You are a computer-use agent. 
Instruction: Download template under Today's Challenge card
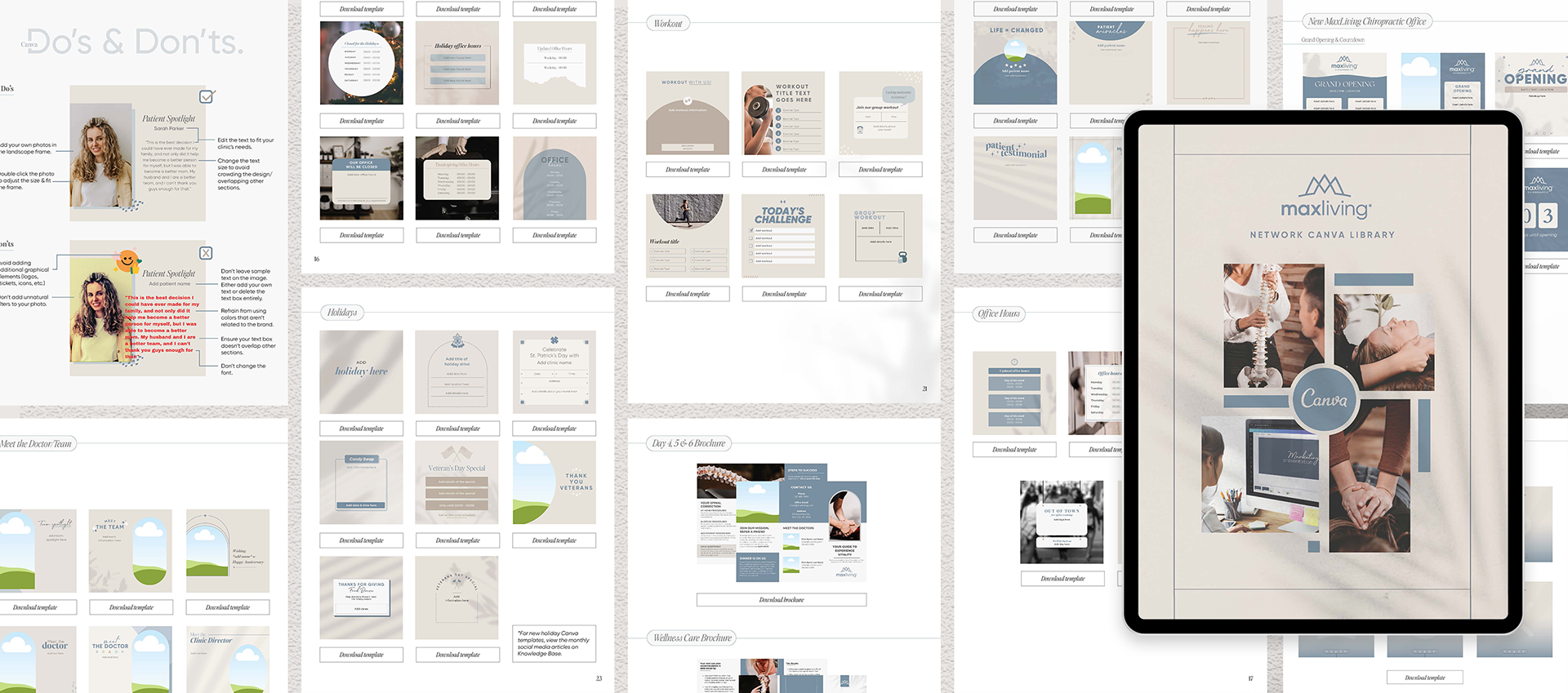pyautogui.click(x=784, y=294)
